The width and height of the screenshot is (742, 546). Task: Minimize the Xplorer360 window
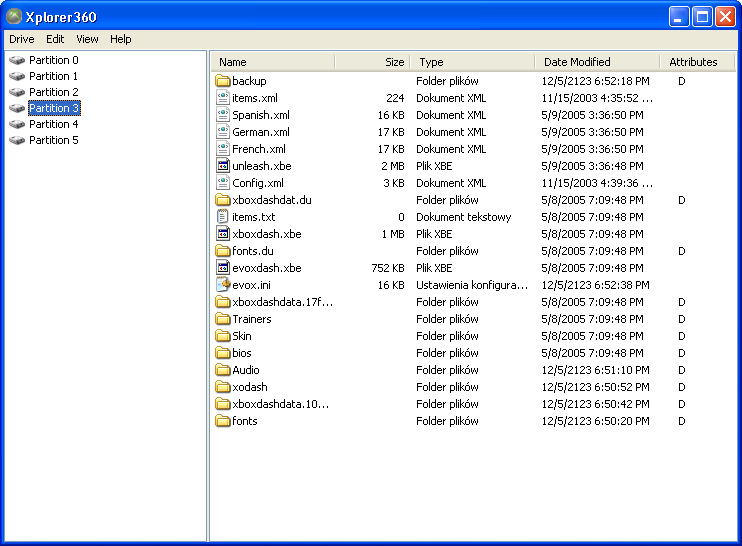679,17
